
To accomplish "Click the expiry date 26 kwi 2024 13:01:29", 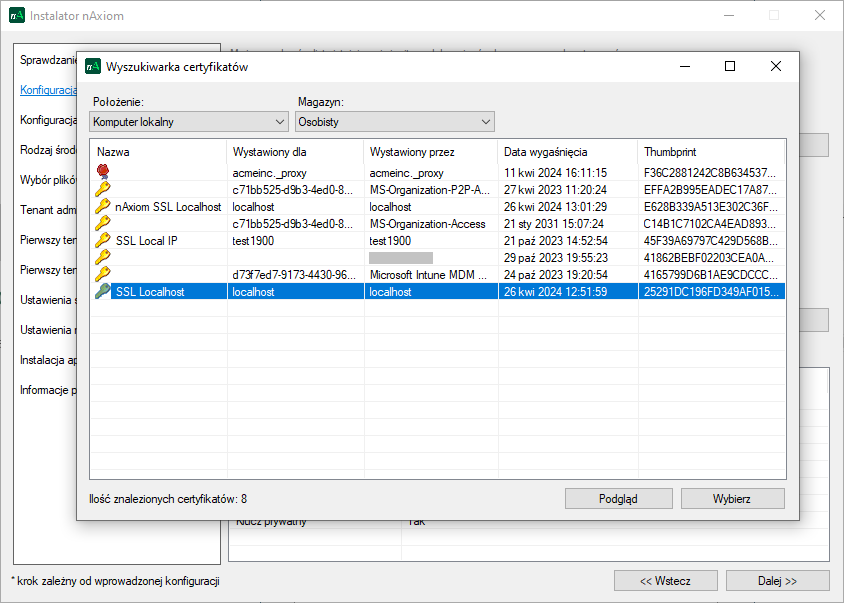I will 555,207.
